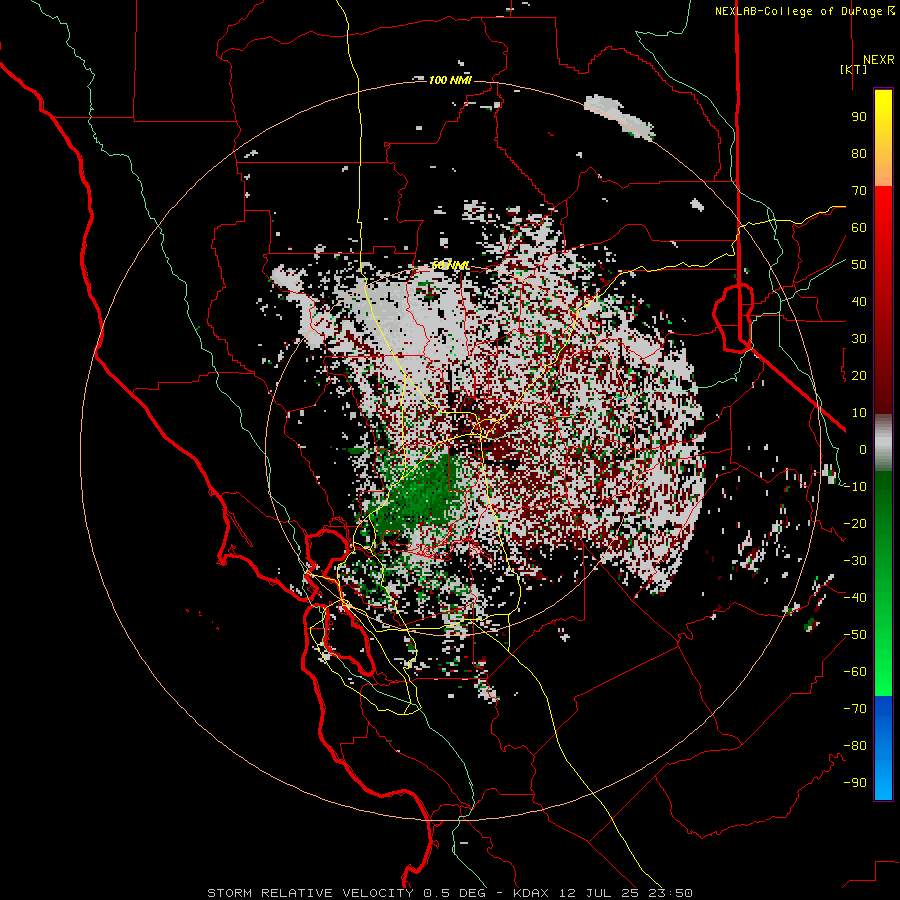Click the Storm Relative Velocity caption at bottom
900x900 pixels.
point(449,893)
